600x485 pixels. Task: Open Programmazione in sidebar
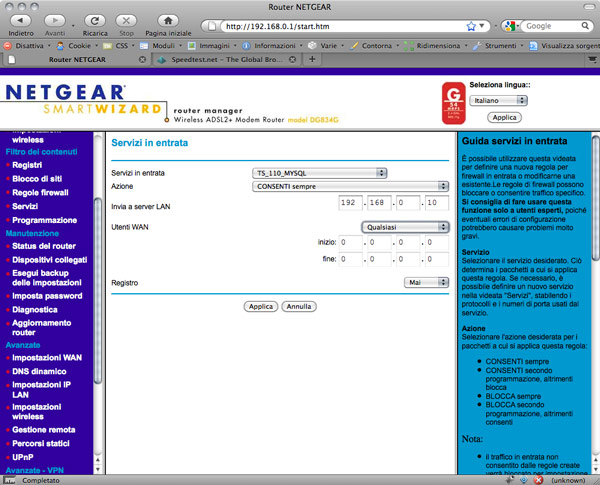point(44,220)
